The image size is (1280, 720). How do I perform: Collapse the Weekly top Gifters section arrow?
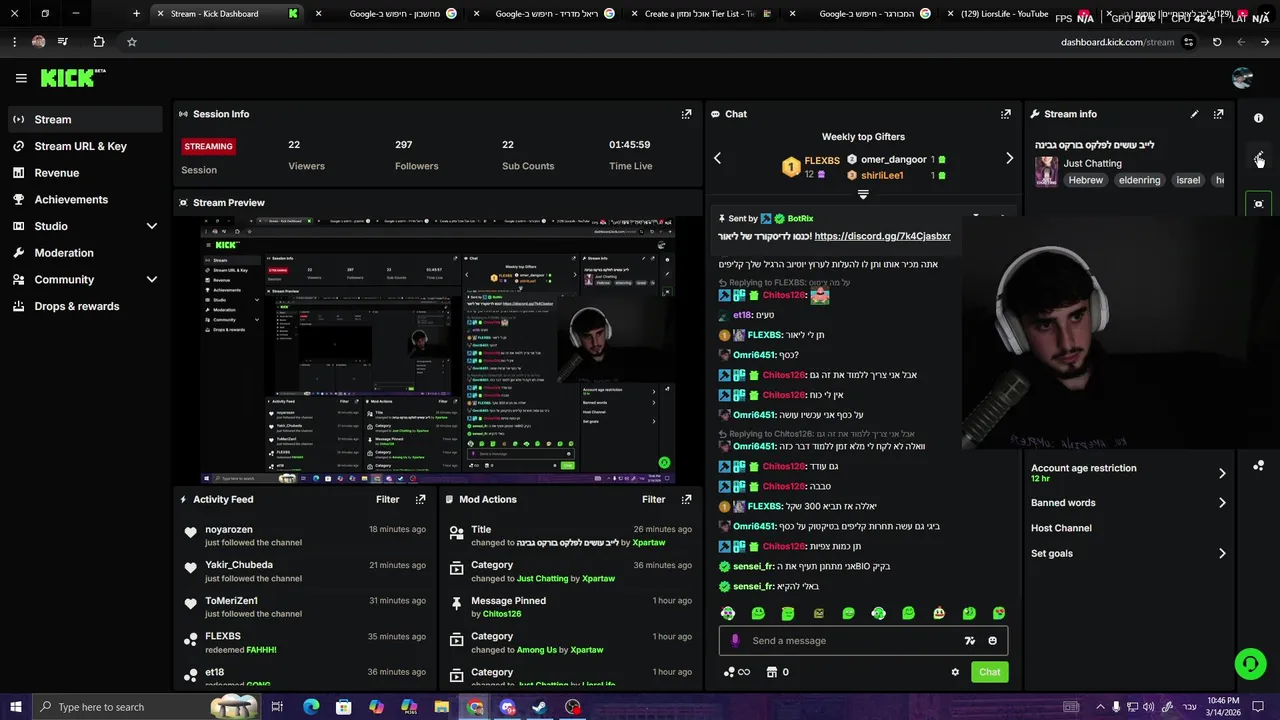(x=863, y=195)
